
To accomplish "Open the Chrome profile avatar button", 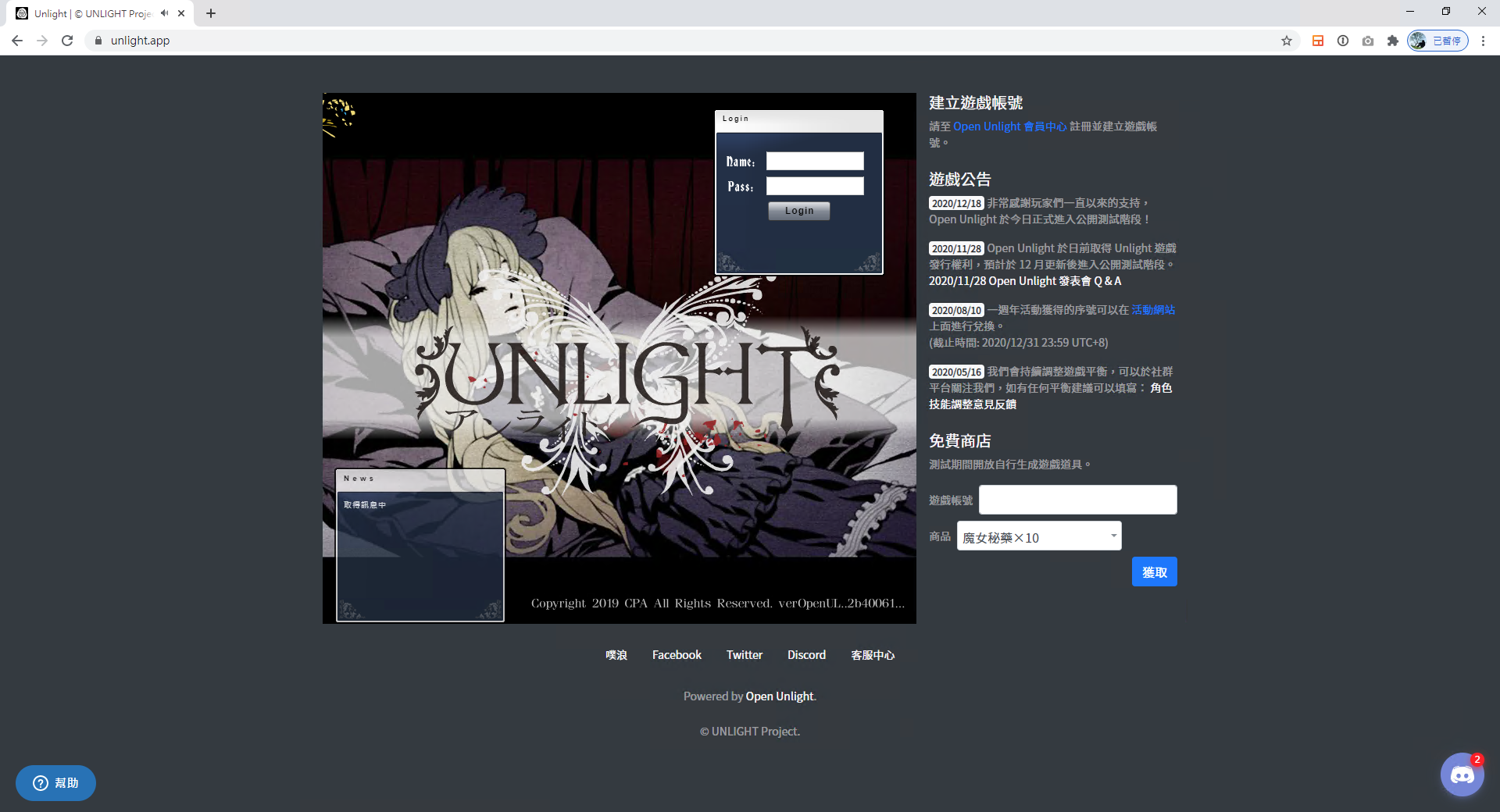I will (1438, 41).
